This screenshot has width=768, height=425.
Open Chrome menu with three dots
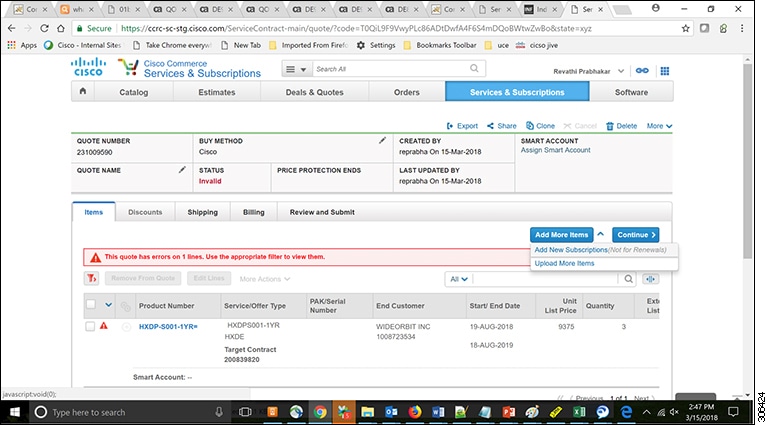coord(742,28)
